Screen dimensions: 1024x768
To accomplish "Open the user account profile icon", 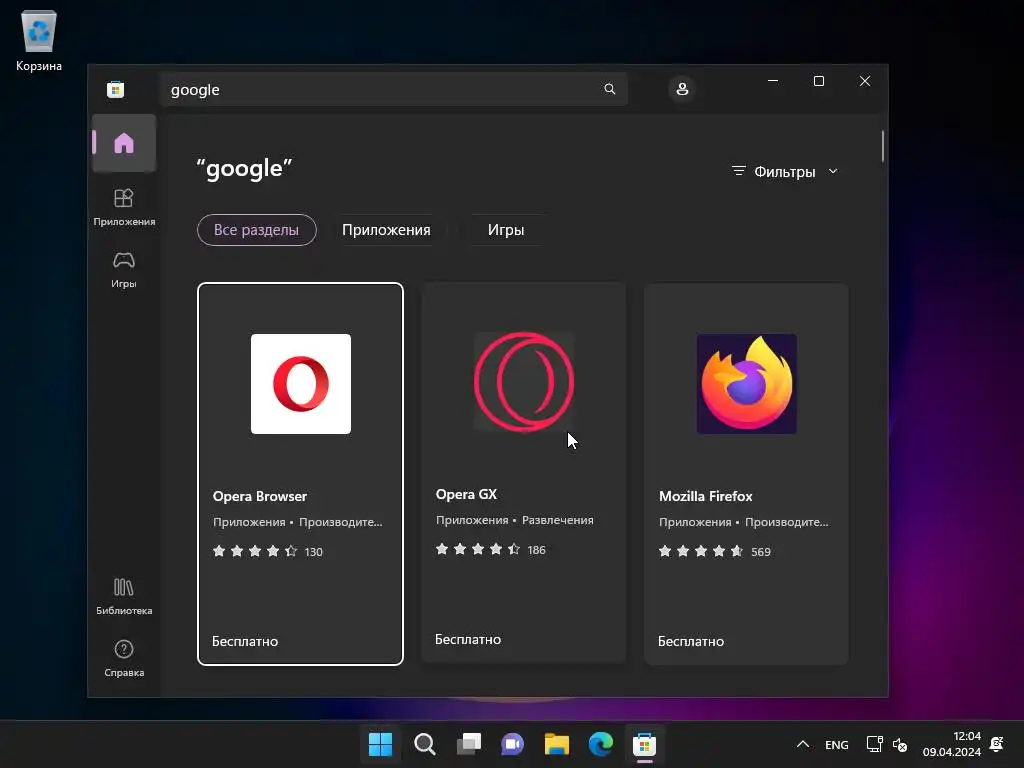I will [682, 89].
